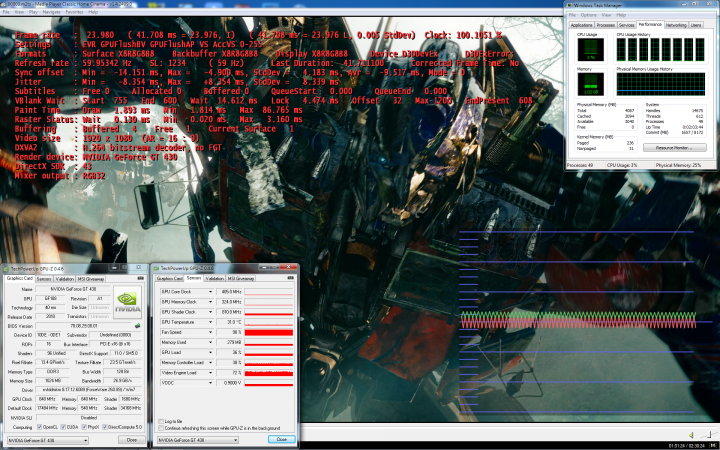Open the Memory Controller Load sensor dropdown
This screenshot has width=720, height=450.
tap(210, 362)
